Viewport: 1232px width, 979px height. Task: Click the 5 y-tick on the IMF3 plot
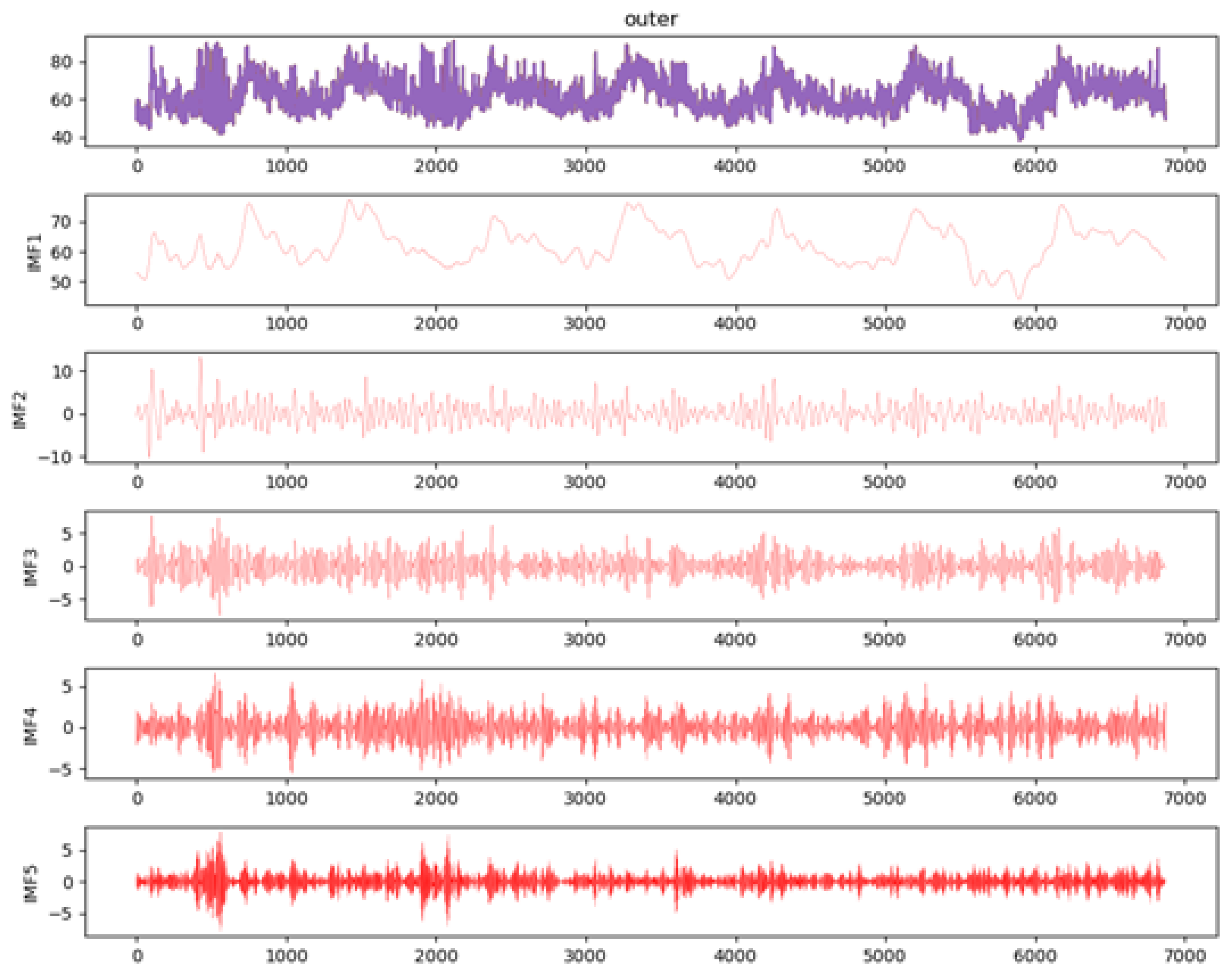(x=68, y=534)
